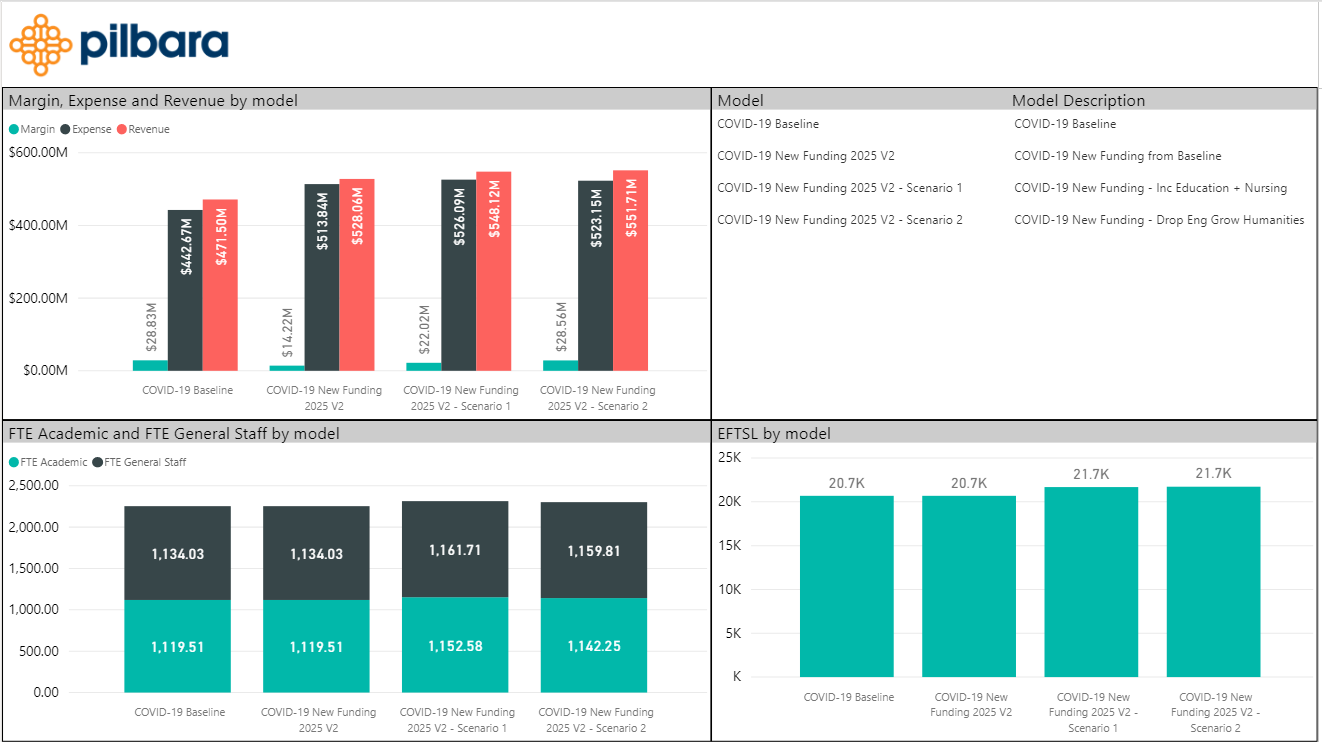Select the Scenario 1 model row

point(1013,188)
